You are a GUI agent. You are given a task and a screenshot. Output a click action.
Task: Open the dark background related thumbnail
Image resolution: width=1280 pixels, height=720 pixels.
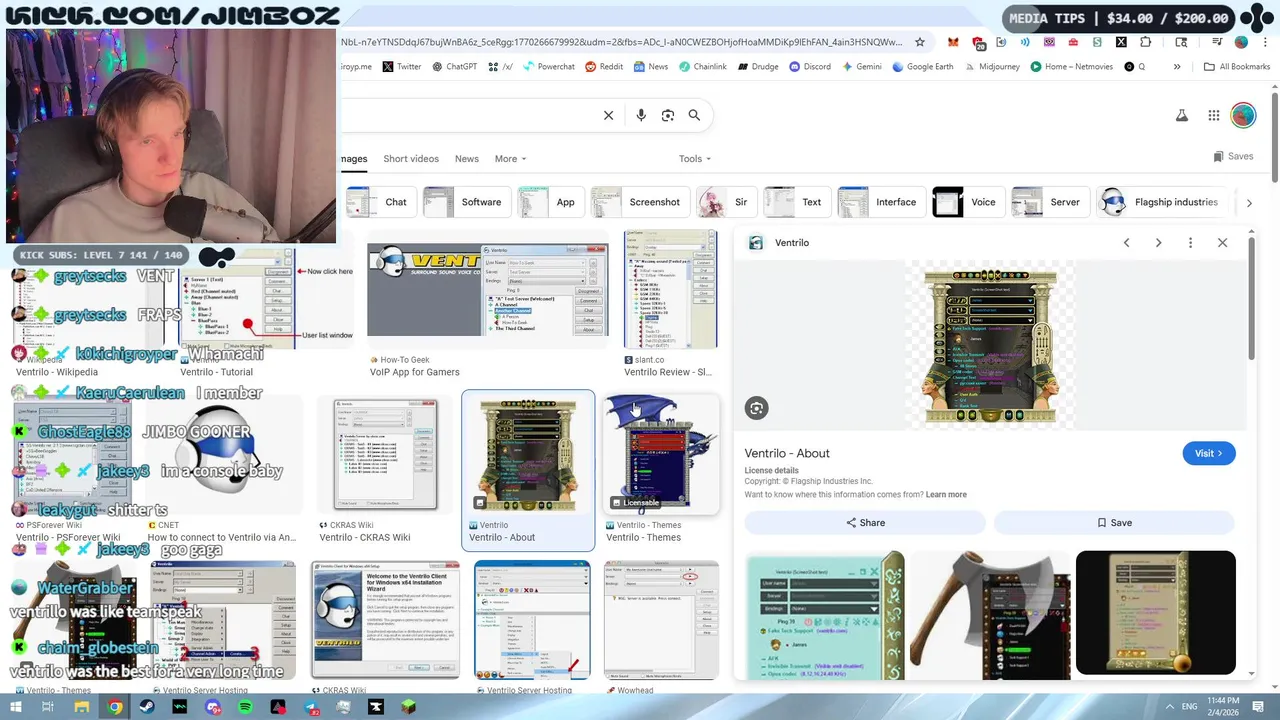click(1155, 613)
